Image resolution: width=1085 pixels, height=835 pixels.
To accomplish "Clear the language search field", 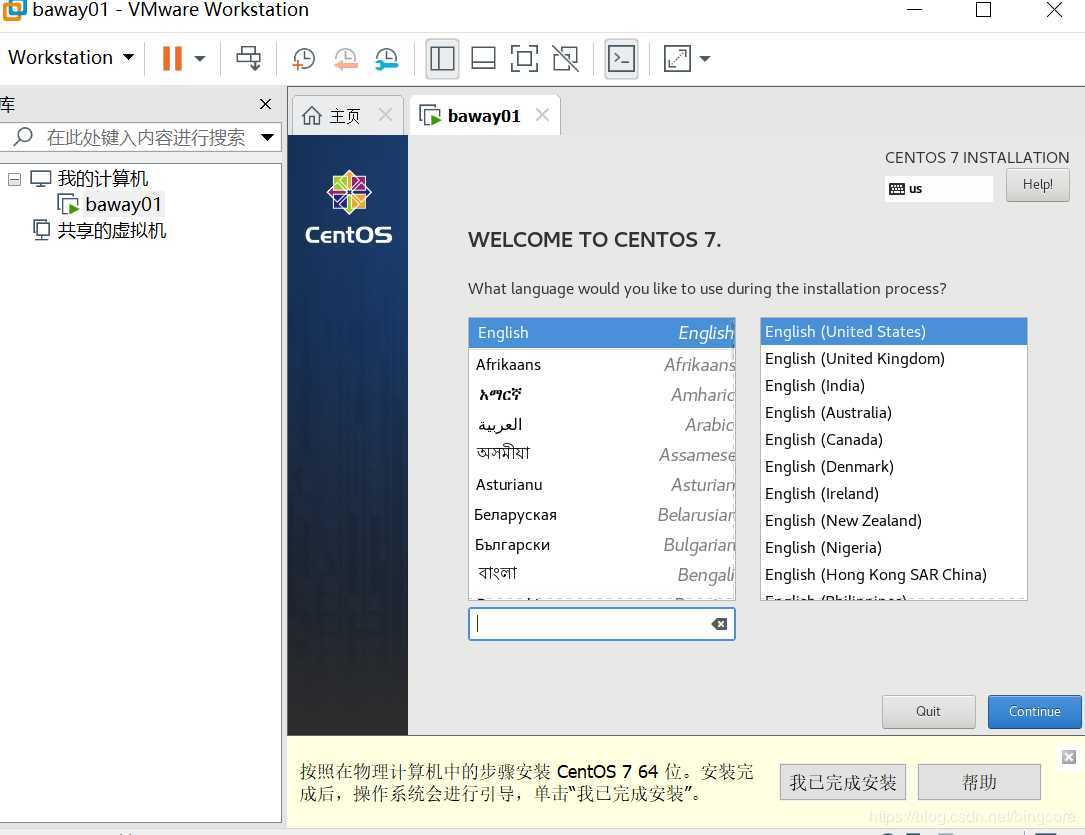I will (719, 624).
